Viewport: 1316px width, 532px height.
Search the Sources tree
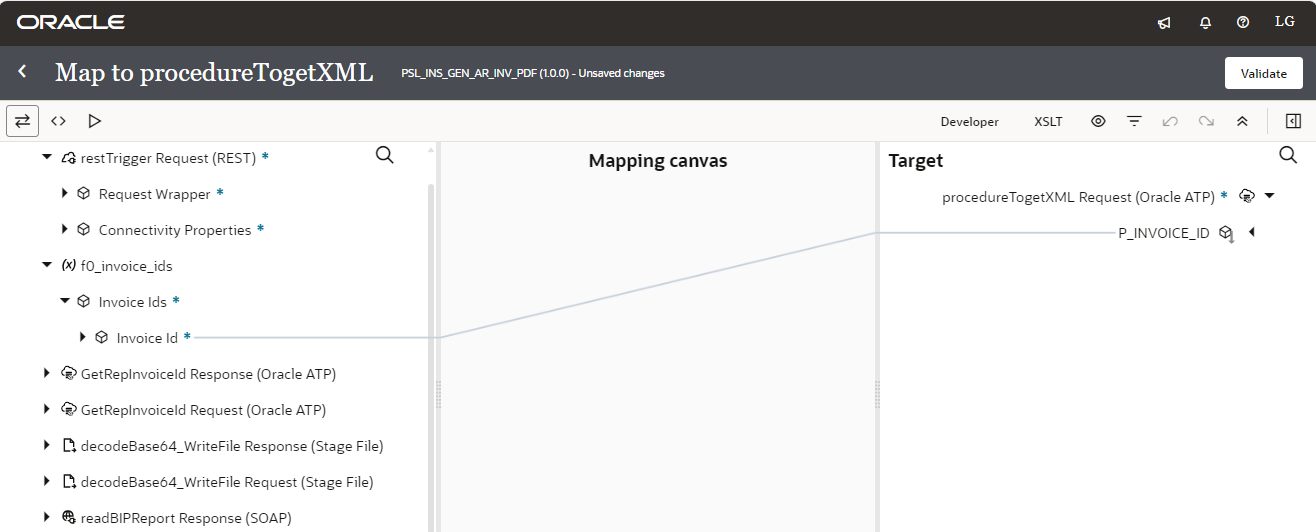click(x=384, y=155)
